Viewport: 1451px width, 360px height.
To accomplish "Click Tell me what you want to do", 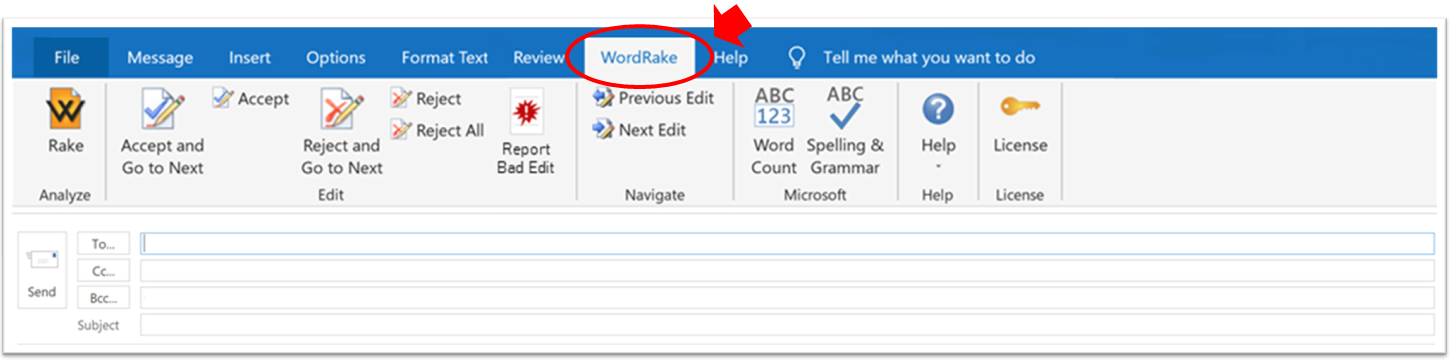I will (x=929, y=58).
